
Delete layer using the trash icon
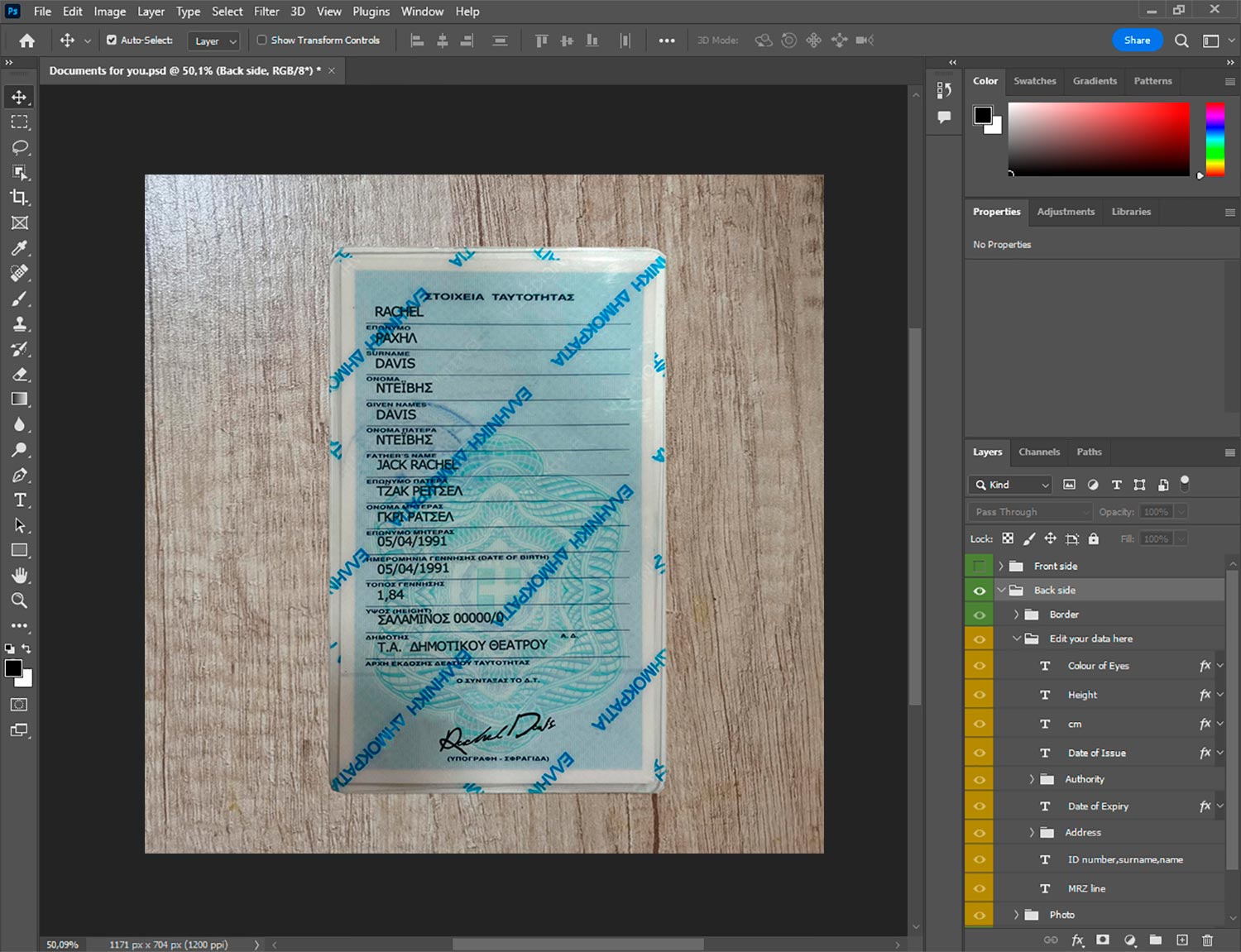pyautogui.click(x=1207, y=940)
